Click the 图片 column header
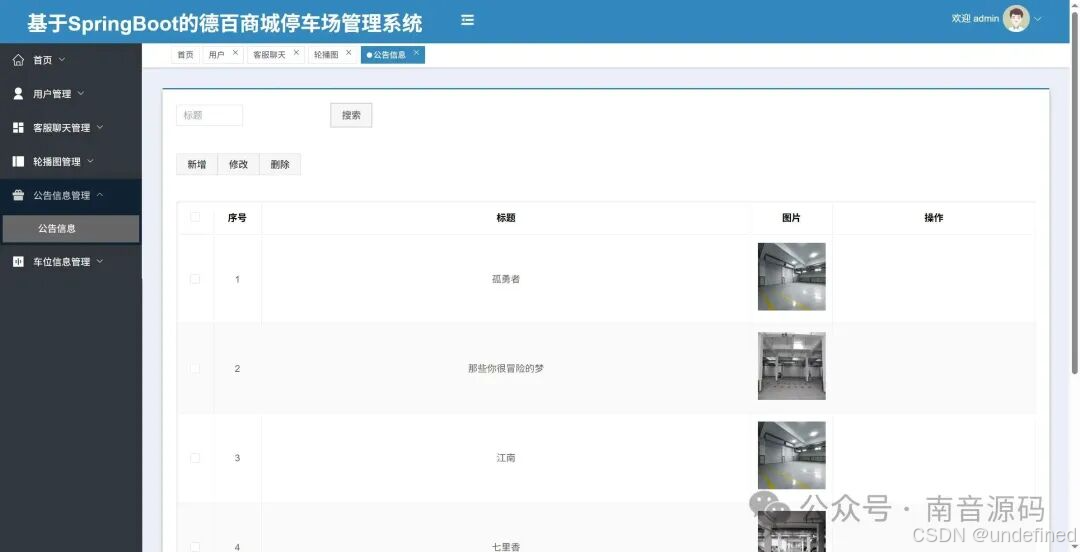1080x552 pixels. [791, 218]
